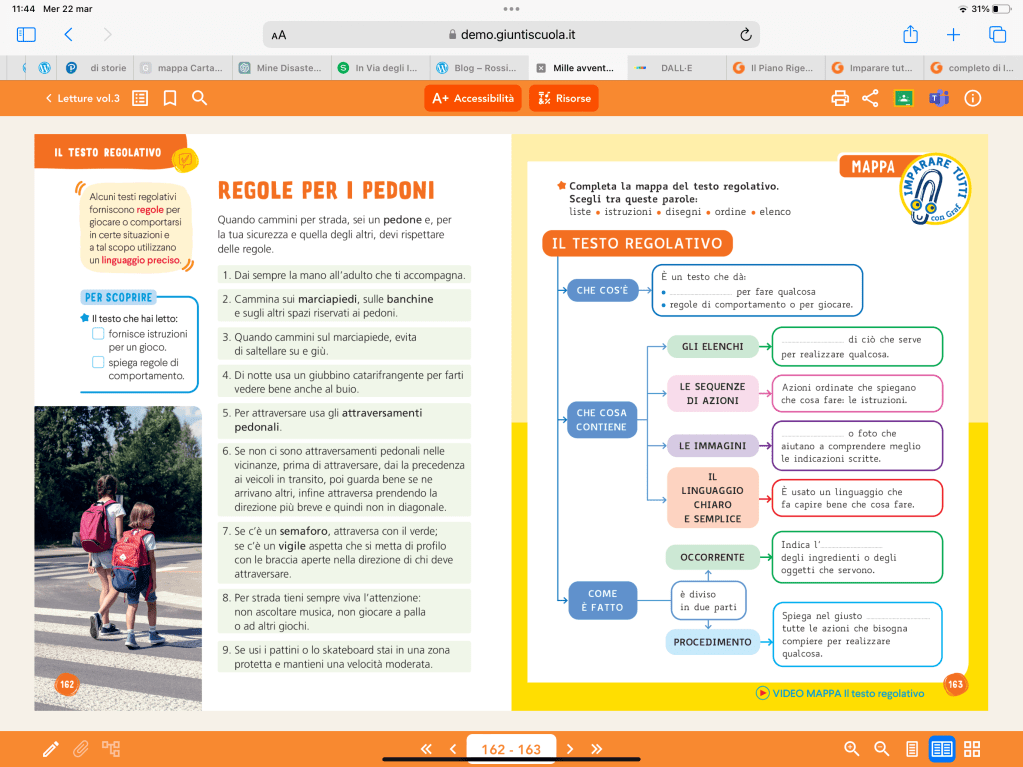The height and width of the screenshot is (767, 1023).
Task: Switch to two-page spread view
Action: coord(941,749)
